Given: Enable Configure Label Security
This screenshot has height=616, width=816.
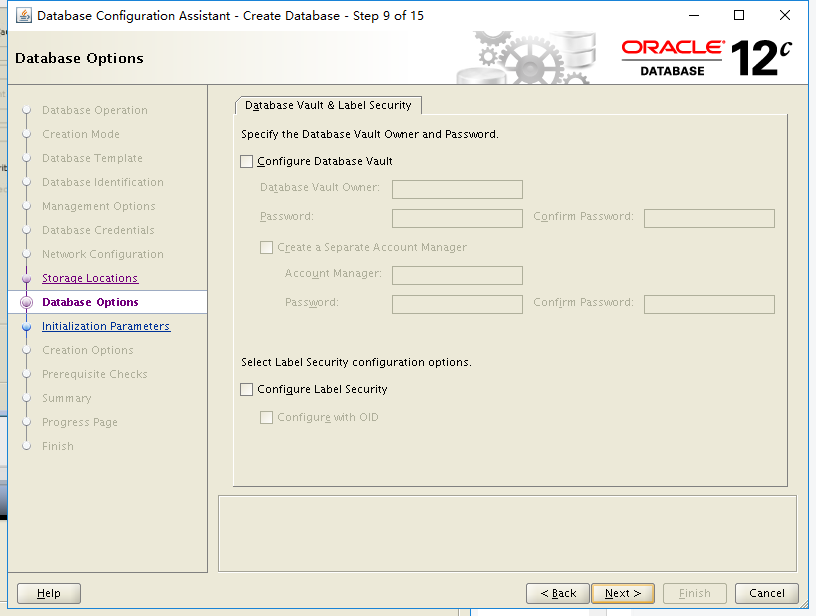Looking at the screenshot, I should (x=246, y=389).
